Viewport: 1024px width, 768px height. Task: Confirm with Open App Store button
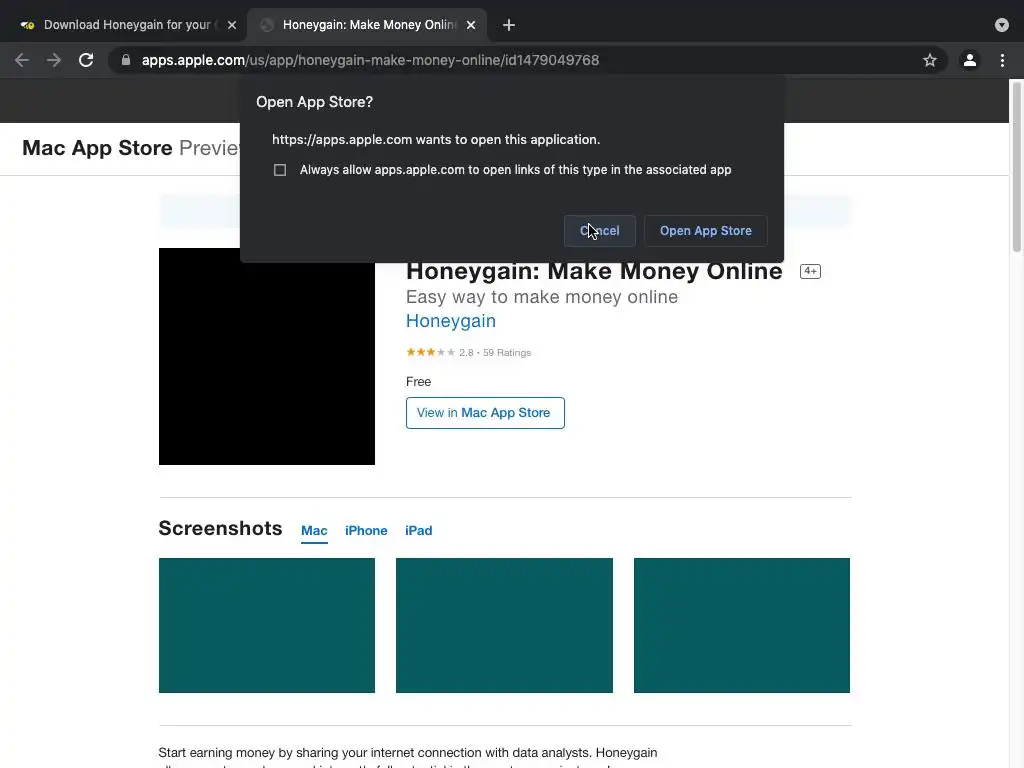[705, 231]
